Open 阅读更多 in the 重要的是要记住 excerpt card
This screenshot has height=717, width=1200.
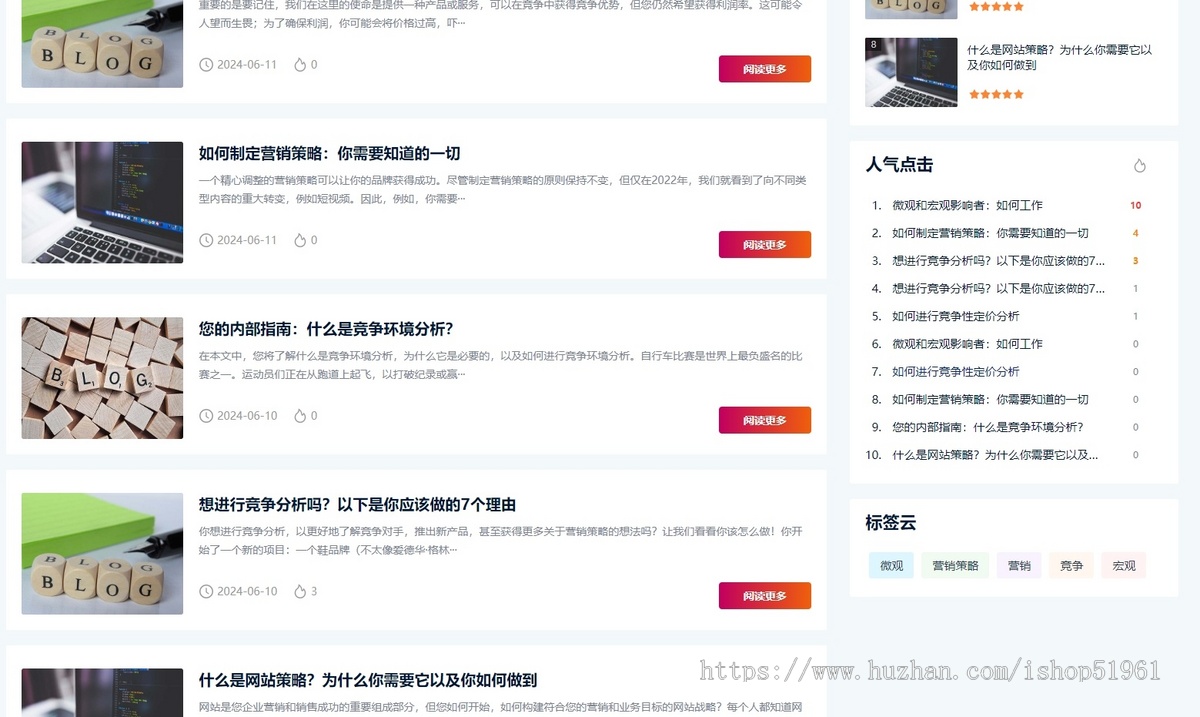pos(765,69)
